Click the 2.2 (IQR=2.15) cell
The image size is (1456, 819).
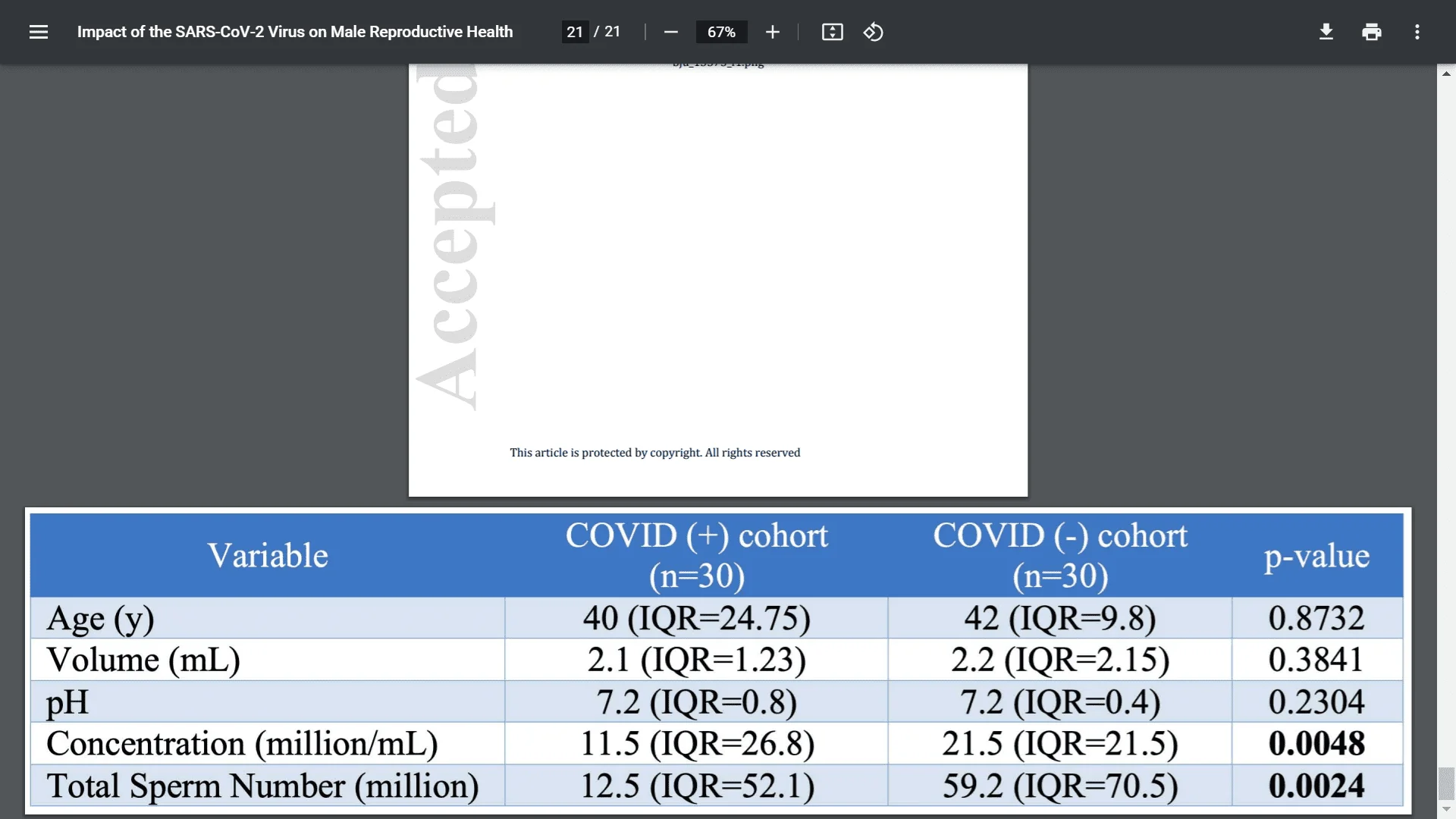pos(1060,660)
